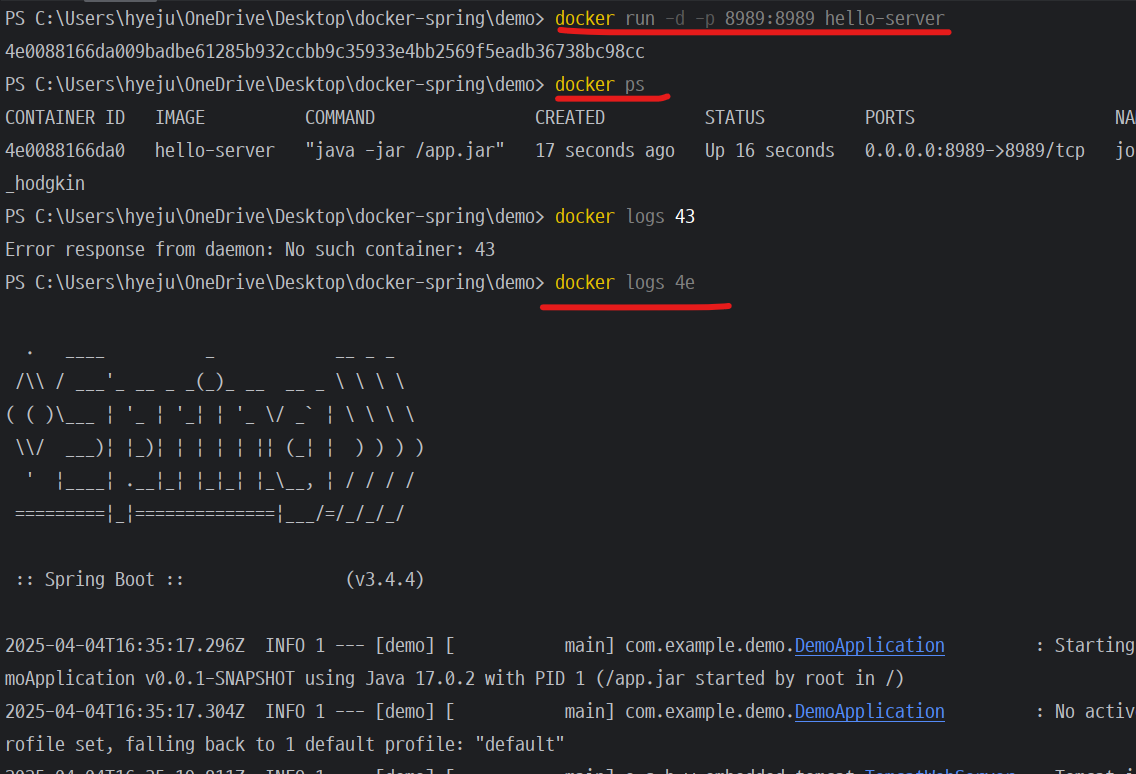Click the timestamp 2025-04-04T16:35:17.296Z
Screen dimensions: 1136x774
125,645
